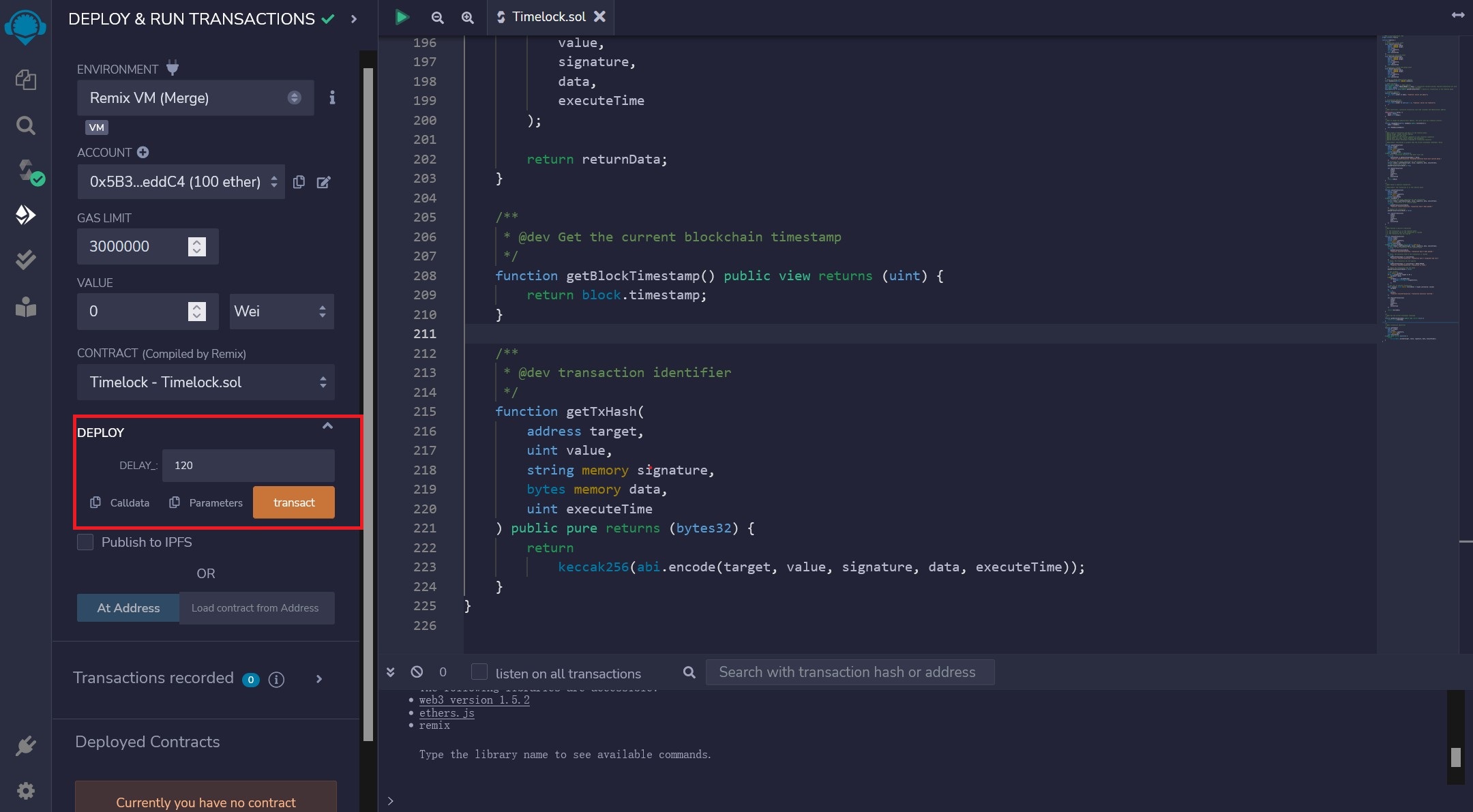
Task: Open the web3 version 1.5.2 link
Action: [474, 700]
